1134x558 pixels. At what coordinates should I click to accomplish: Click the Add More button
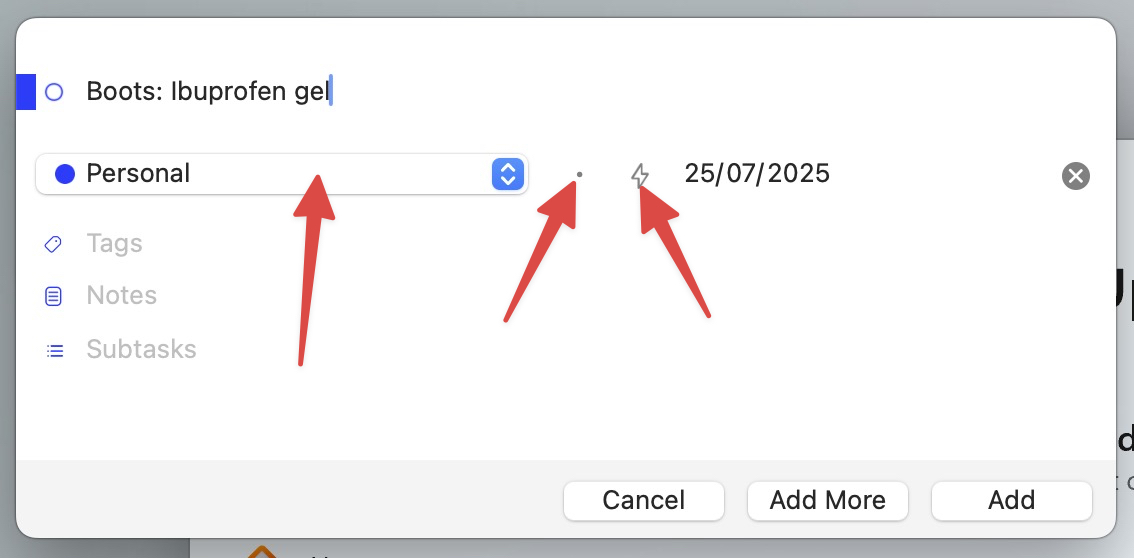click(827, 500)
